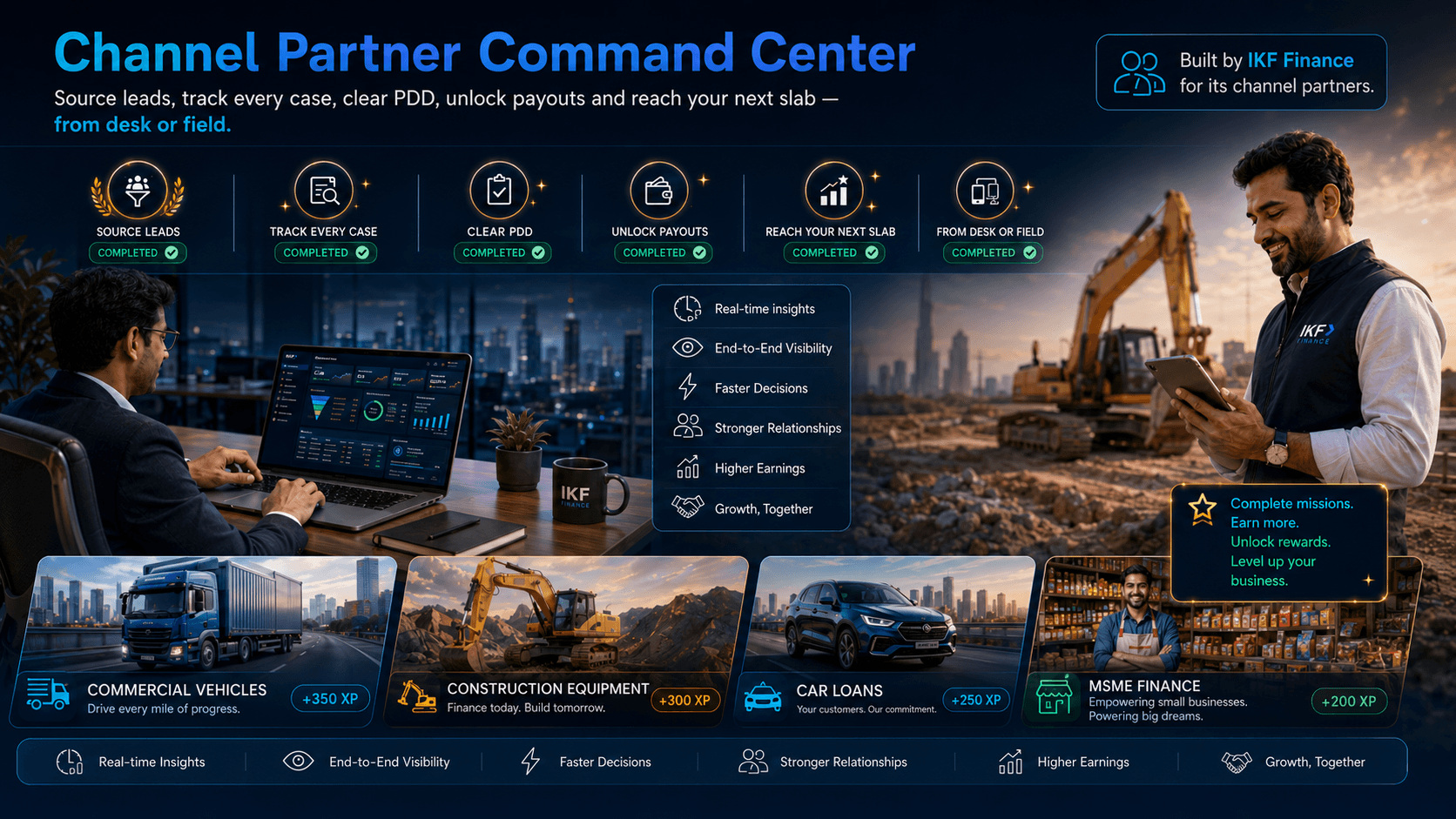The image size is (1456, 819).
Task: Click the Higher Earnings text in the center panel
Action: [x=759, y=468]
